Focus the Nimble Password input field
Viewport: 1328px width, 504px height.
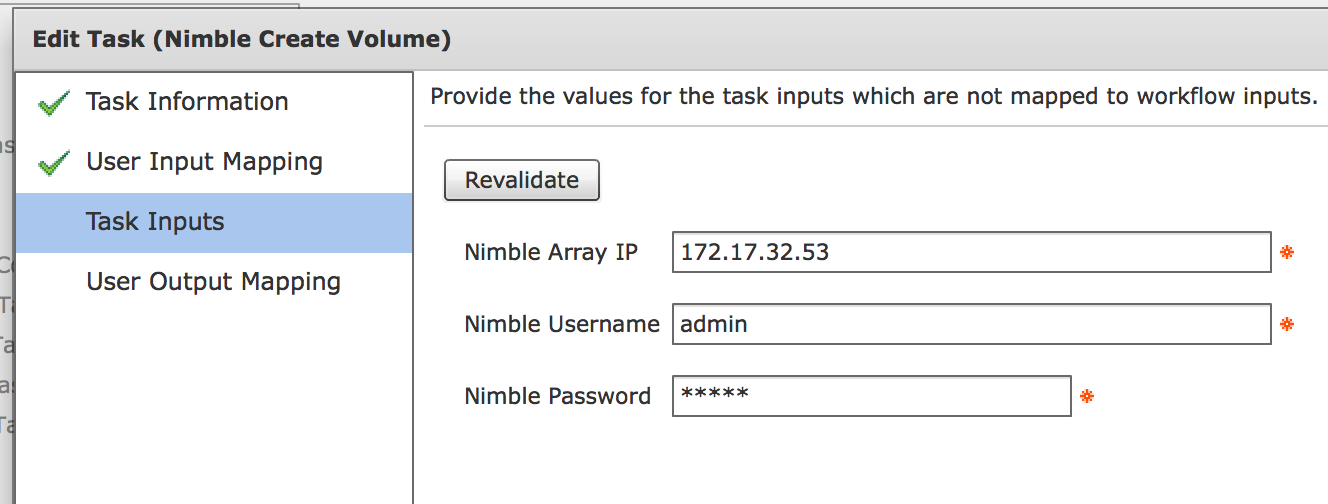[x=872, y=396]
